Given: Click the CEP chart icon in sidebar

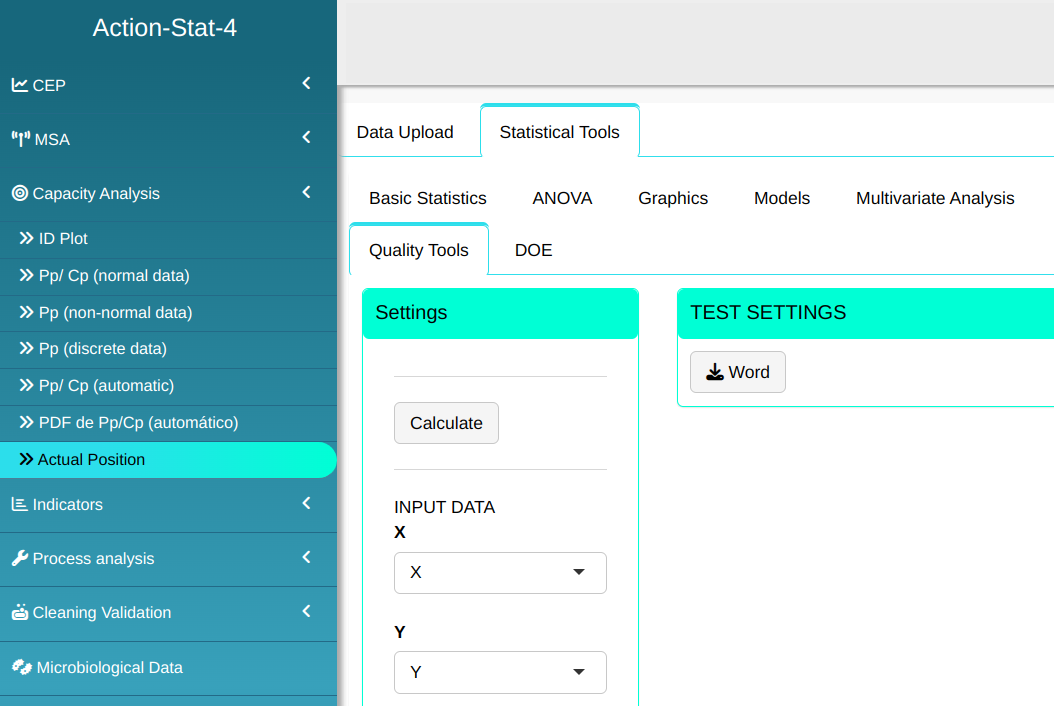Looking at the screenshot, I should click(19, 85).
